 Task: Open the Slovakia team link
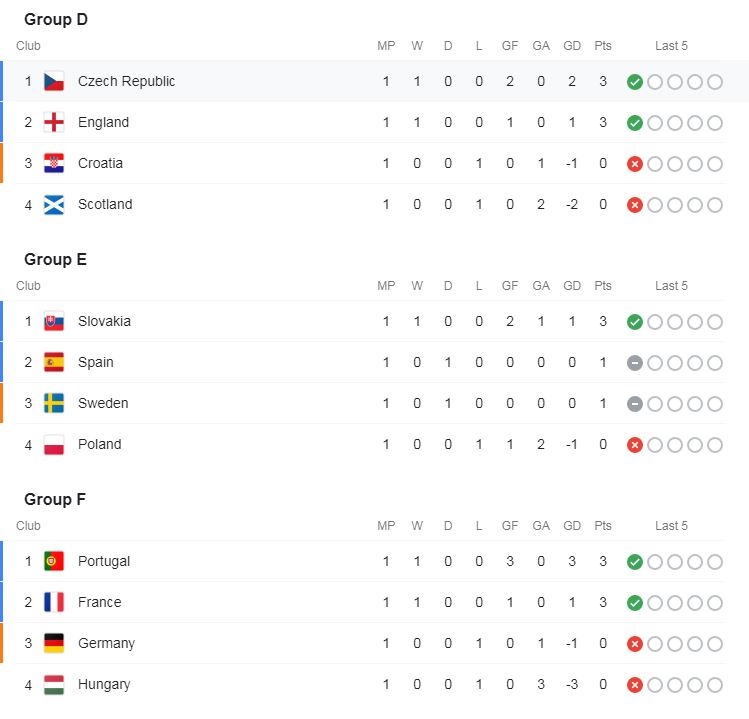click(x=104, y=321)
